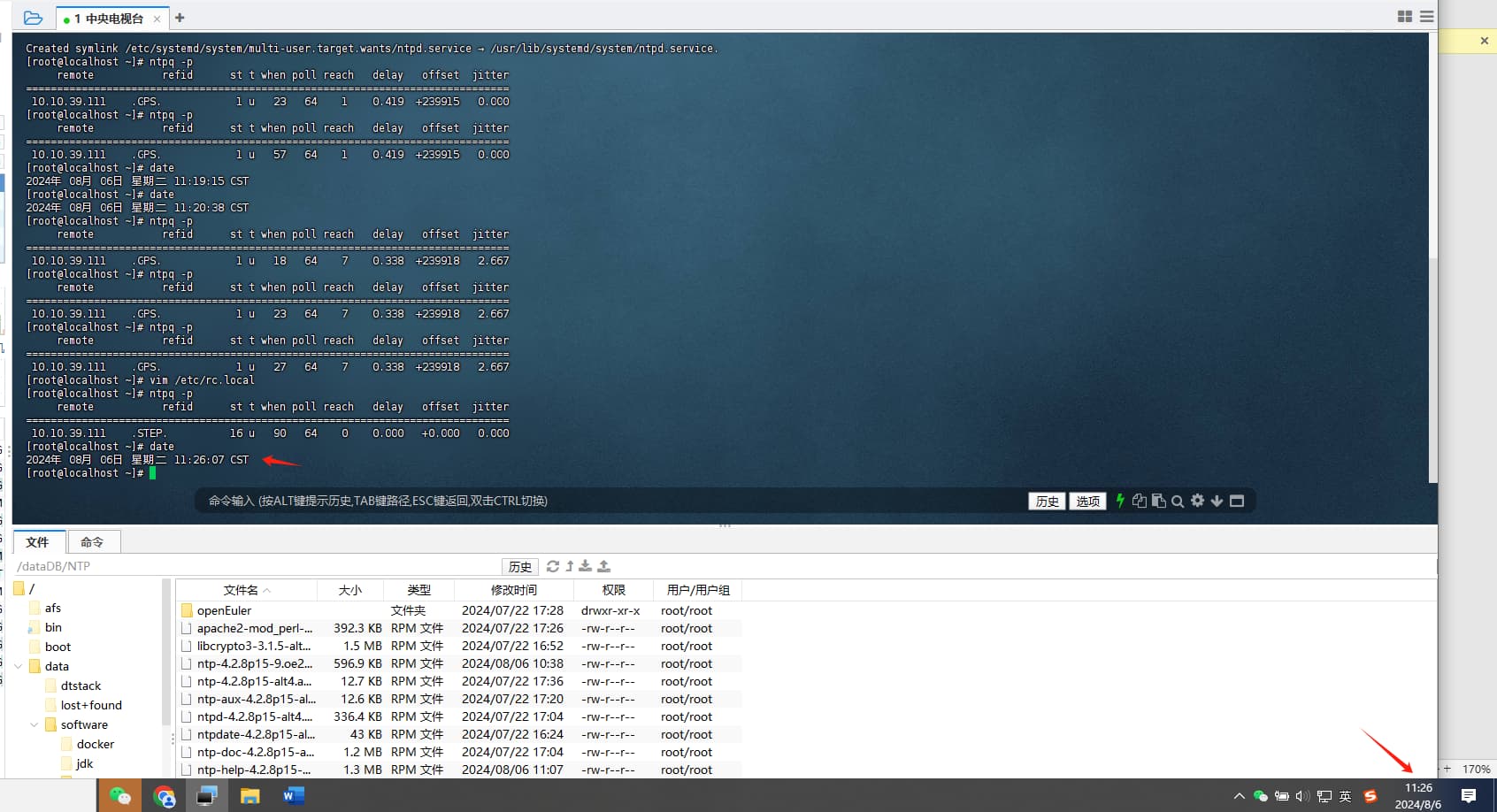Click the paste icon in terminal toolbar

point(1158,501)
